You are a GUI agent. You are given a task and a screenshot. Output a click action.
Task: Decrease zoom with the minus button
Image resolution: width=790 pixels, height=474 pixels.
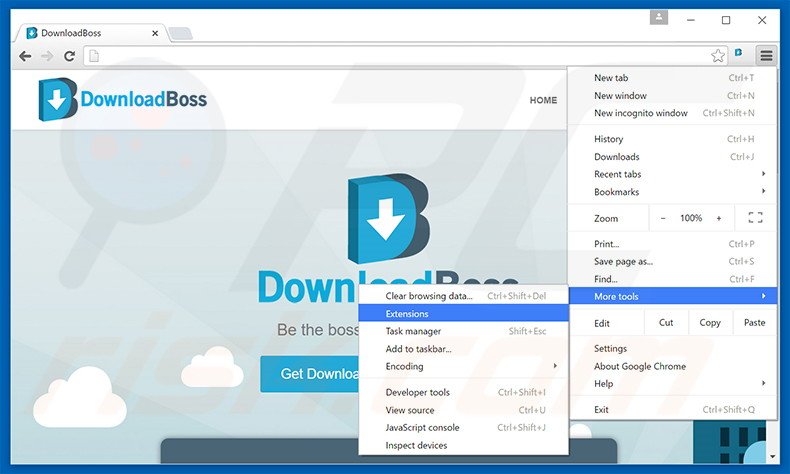click(x=663, y=218)
